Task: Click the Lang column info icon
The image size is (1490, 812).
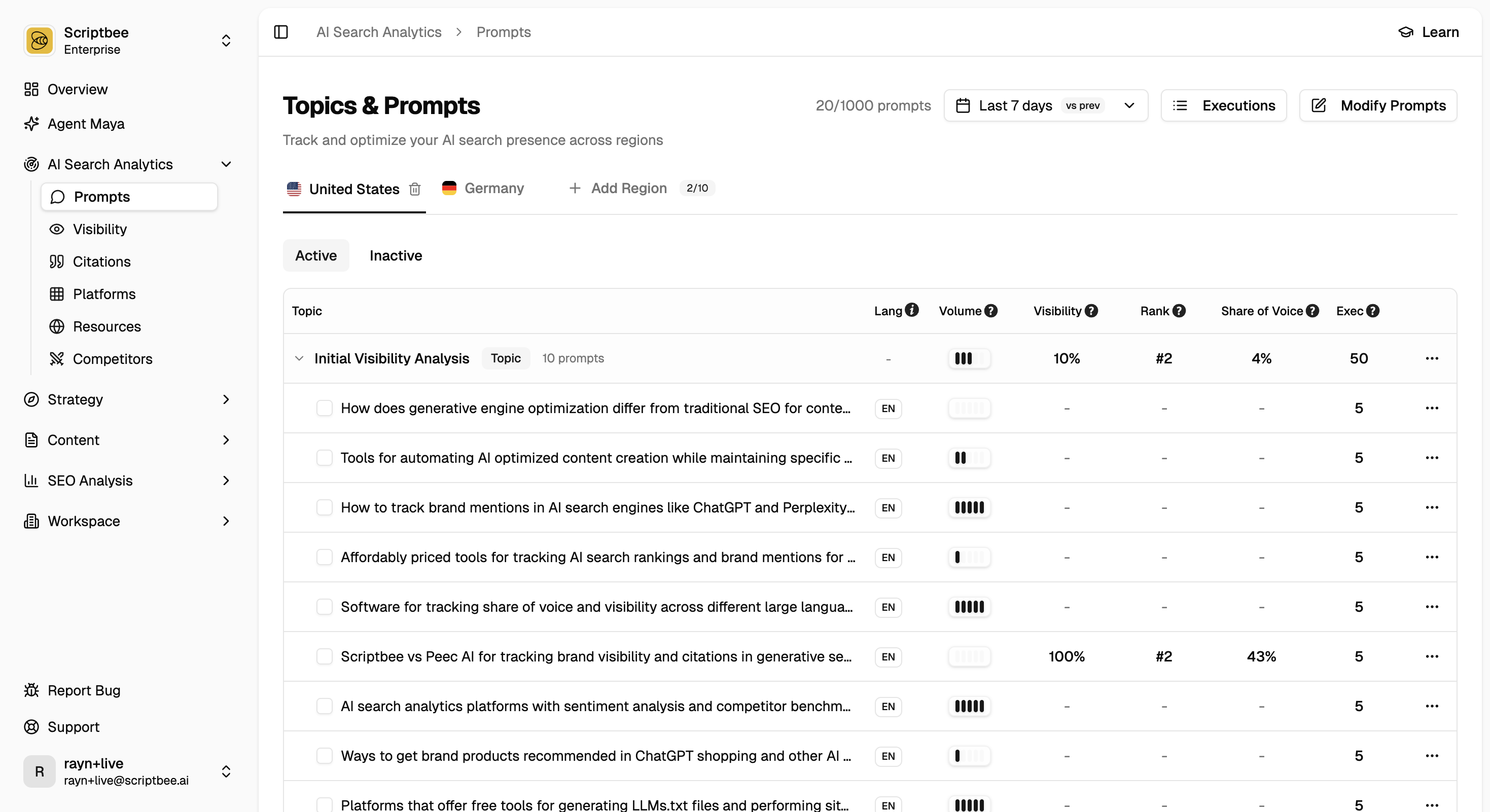Action: tap(911, 310)
